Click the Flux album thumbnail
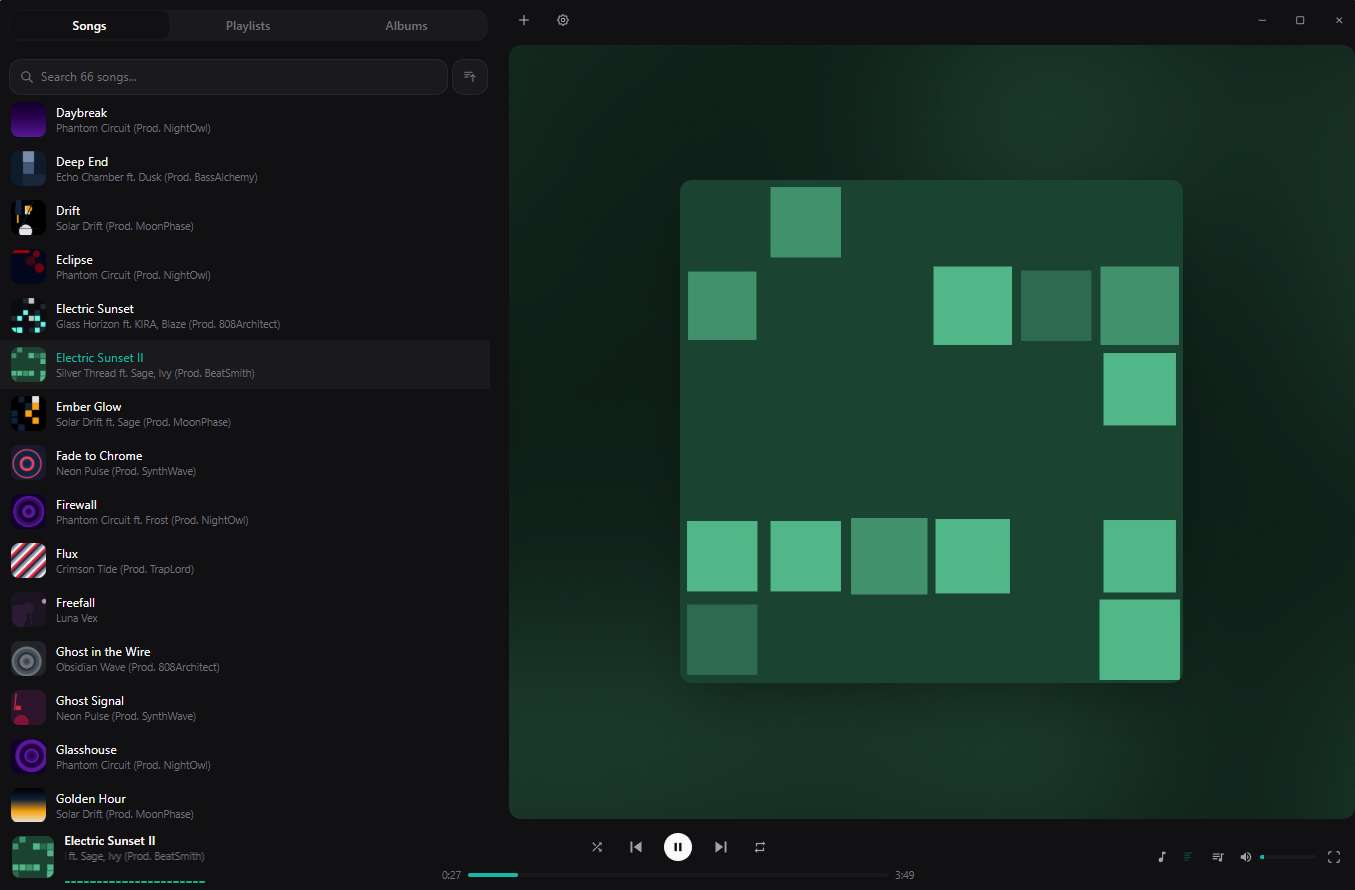This screenshot has height=890, width=1355. (x=28, y=561)
